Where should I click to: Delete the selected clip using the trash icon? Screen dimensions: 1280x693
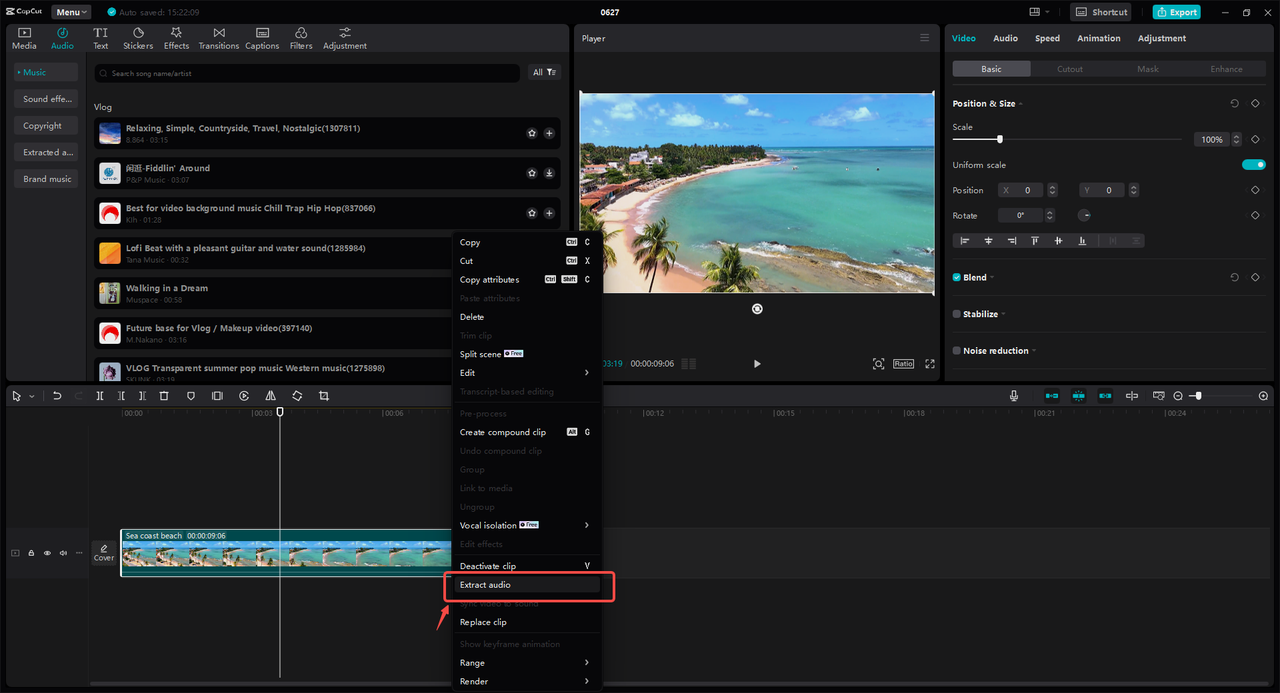164,396
